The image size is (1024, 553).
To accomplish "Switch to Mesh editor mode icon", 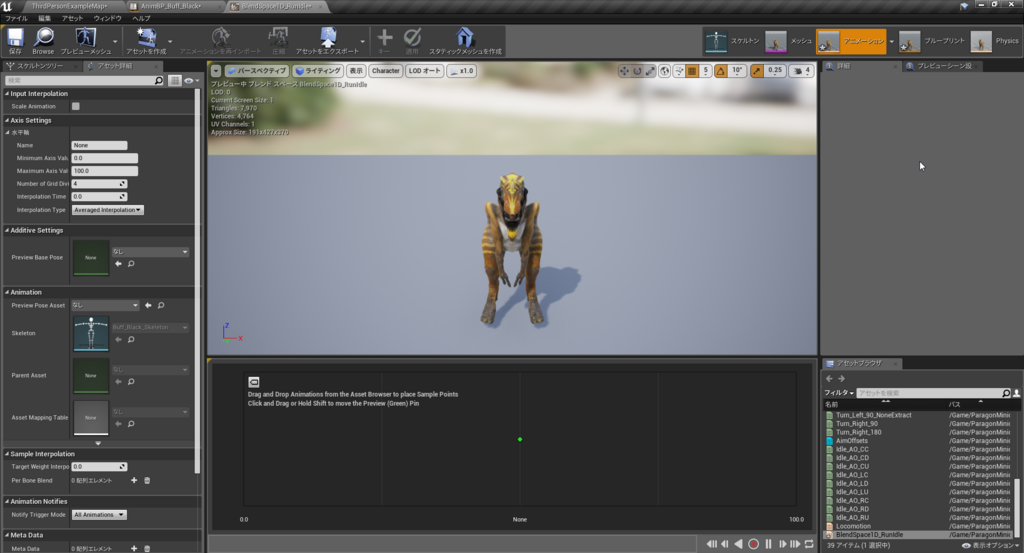I will pos(776,41).
